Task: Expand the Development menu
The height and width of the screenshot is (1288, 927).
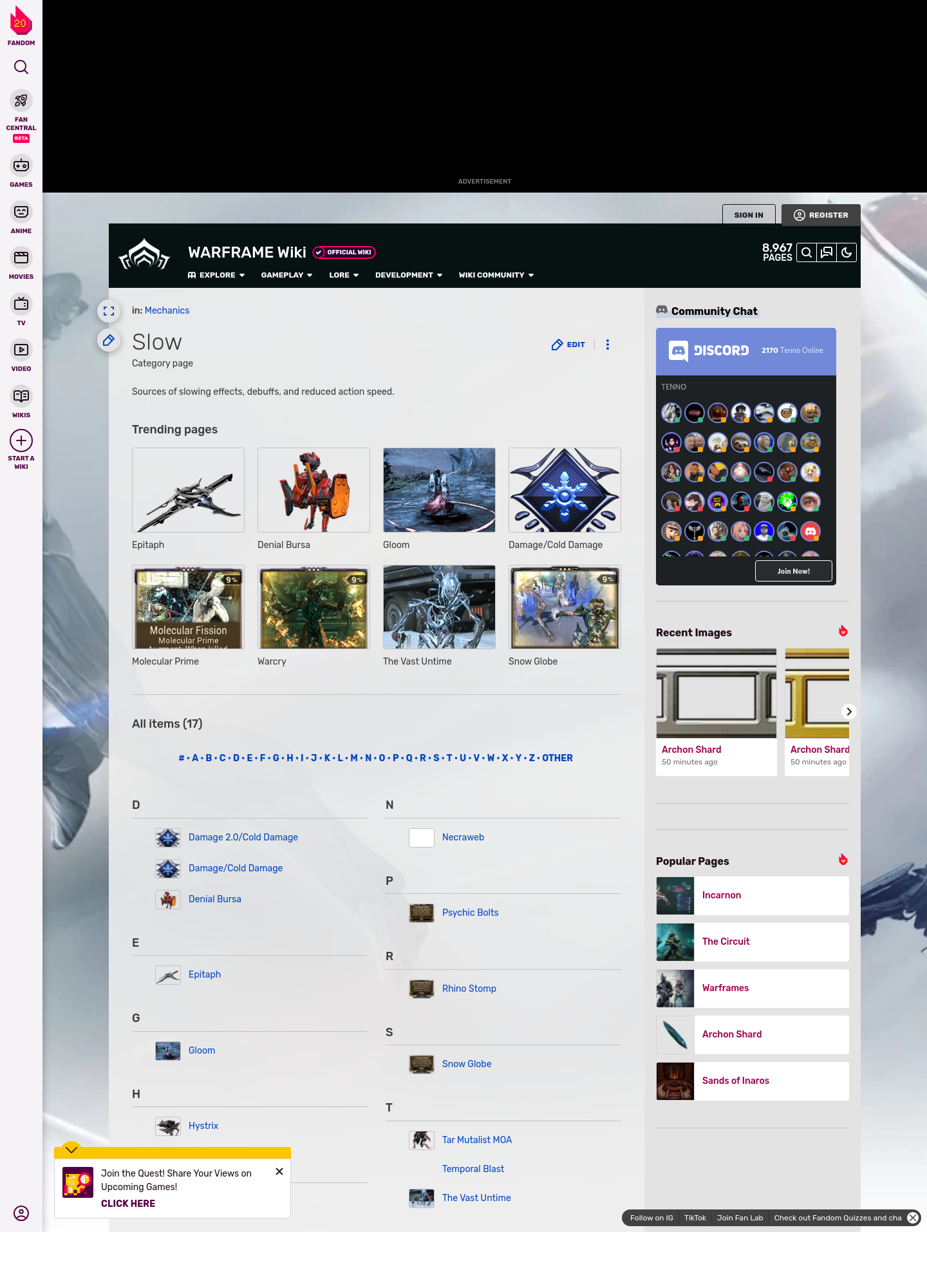Action: (x=409, y=275)
